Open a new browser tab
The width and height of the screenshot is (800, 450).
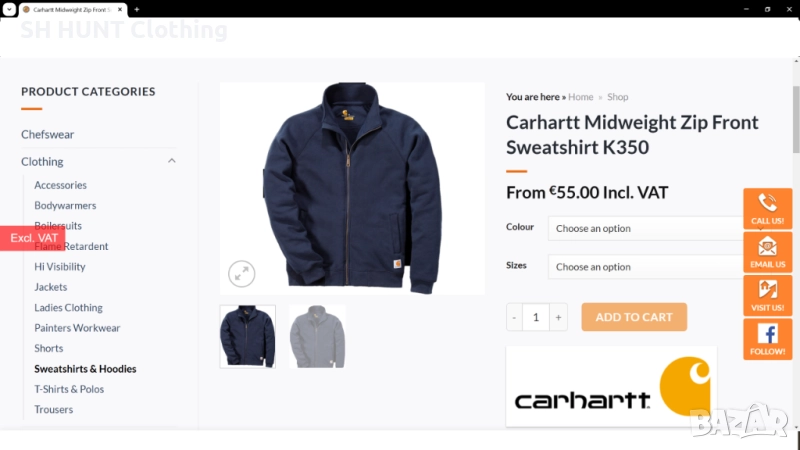pos(137,9)
